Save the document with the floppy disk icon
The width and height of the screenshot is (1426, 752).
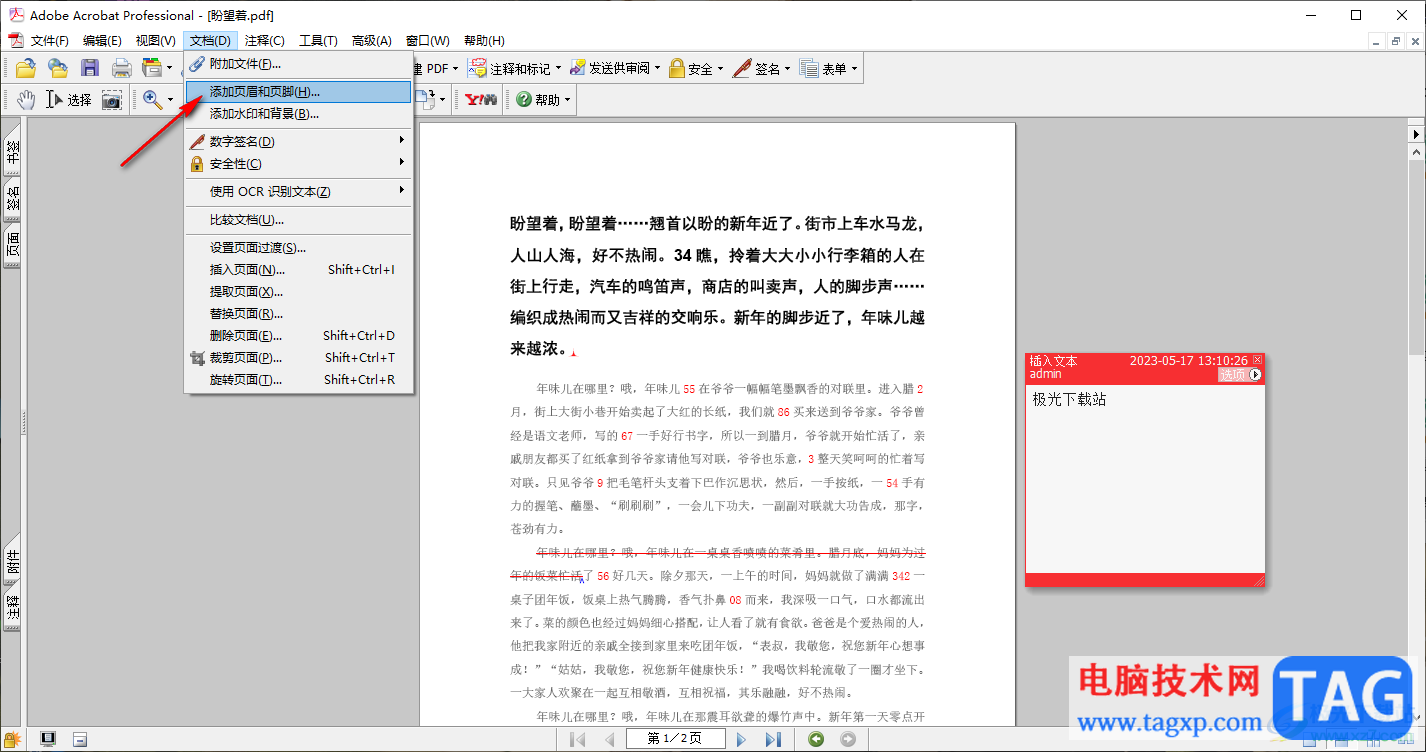click(x=90, y=68)
